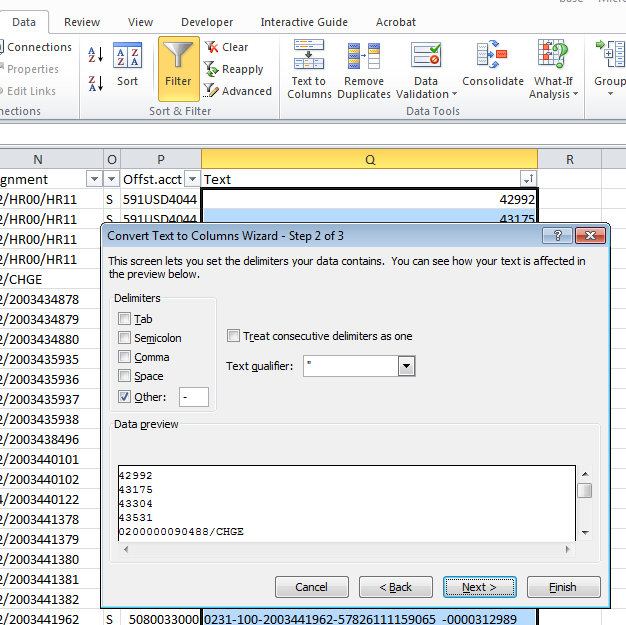
Task: Sort descending with the Z-to-A icon
Action: (x=96, y=83)
